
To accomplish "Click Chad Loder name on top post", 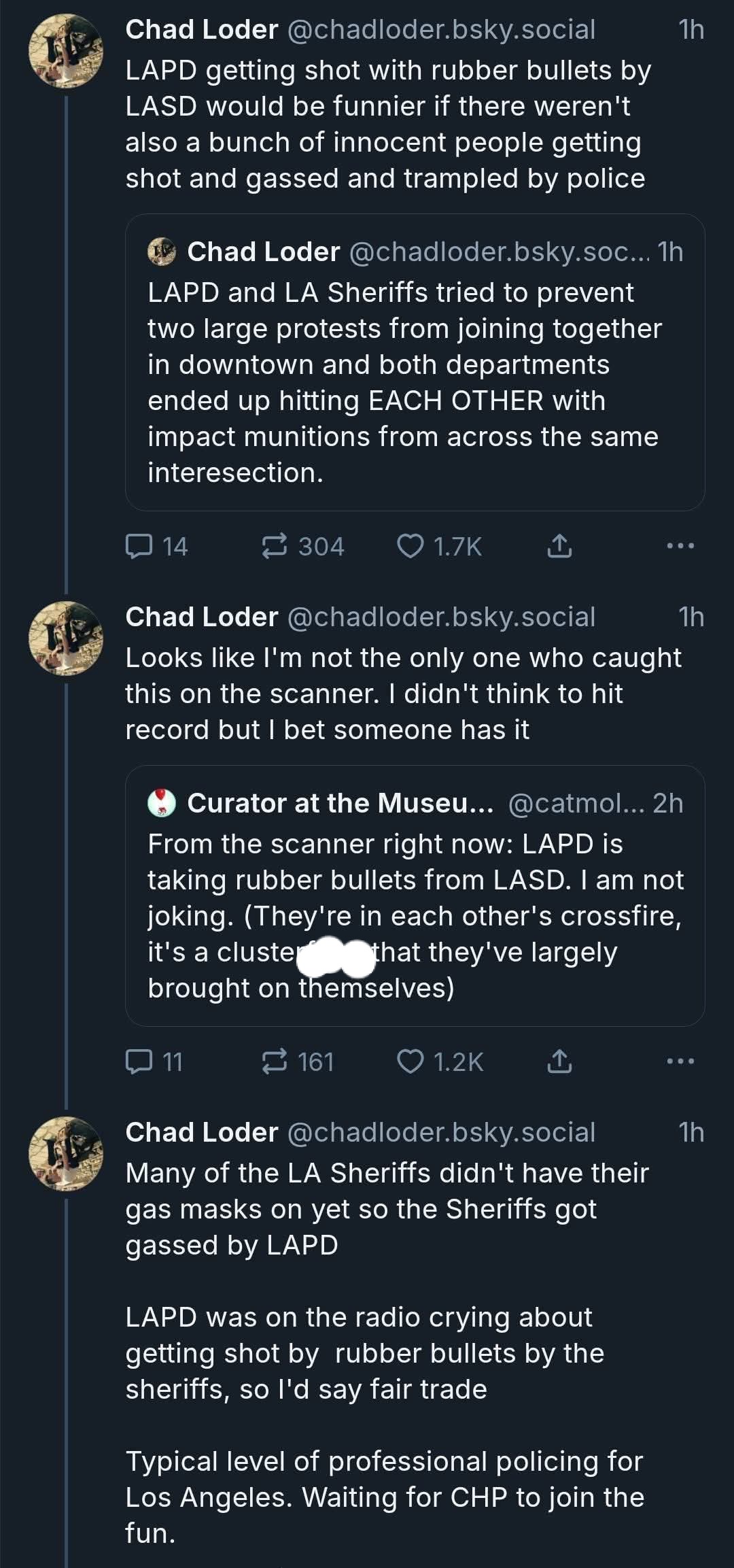I will [x=202, y=30].
